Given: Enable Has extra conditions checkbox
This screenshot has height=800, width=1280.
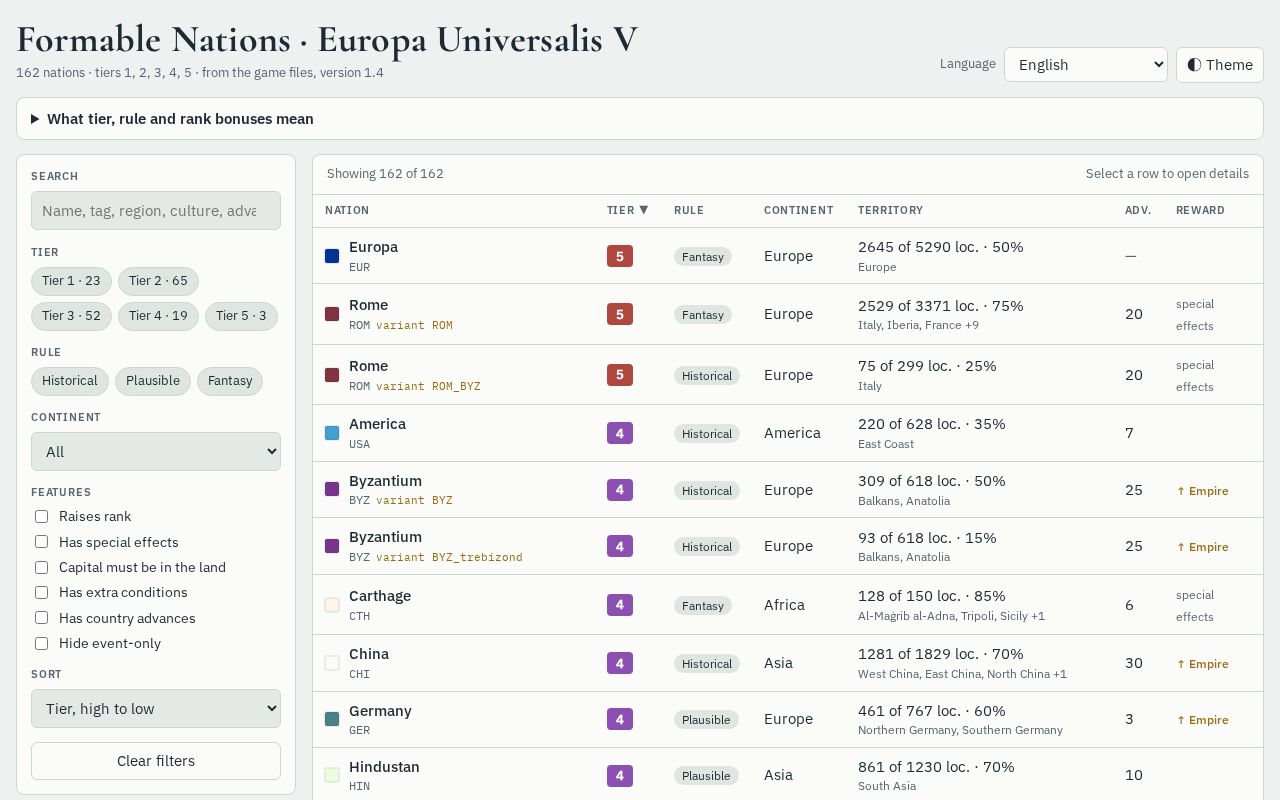Looking at the screenshot, I should click(x=42, y=592).
